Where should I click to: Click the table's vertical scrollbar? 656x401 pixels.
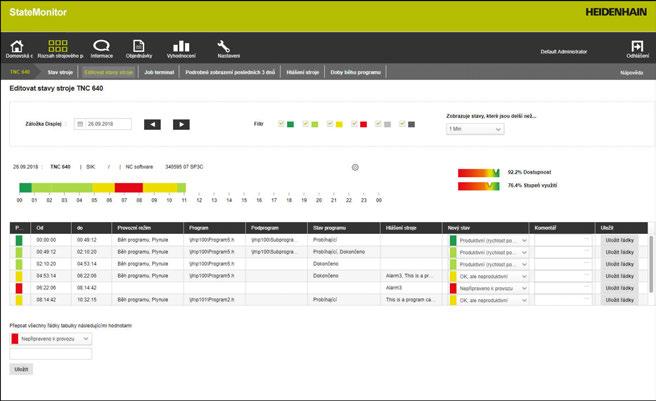tap(651, 265)
